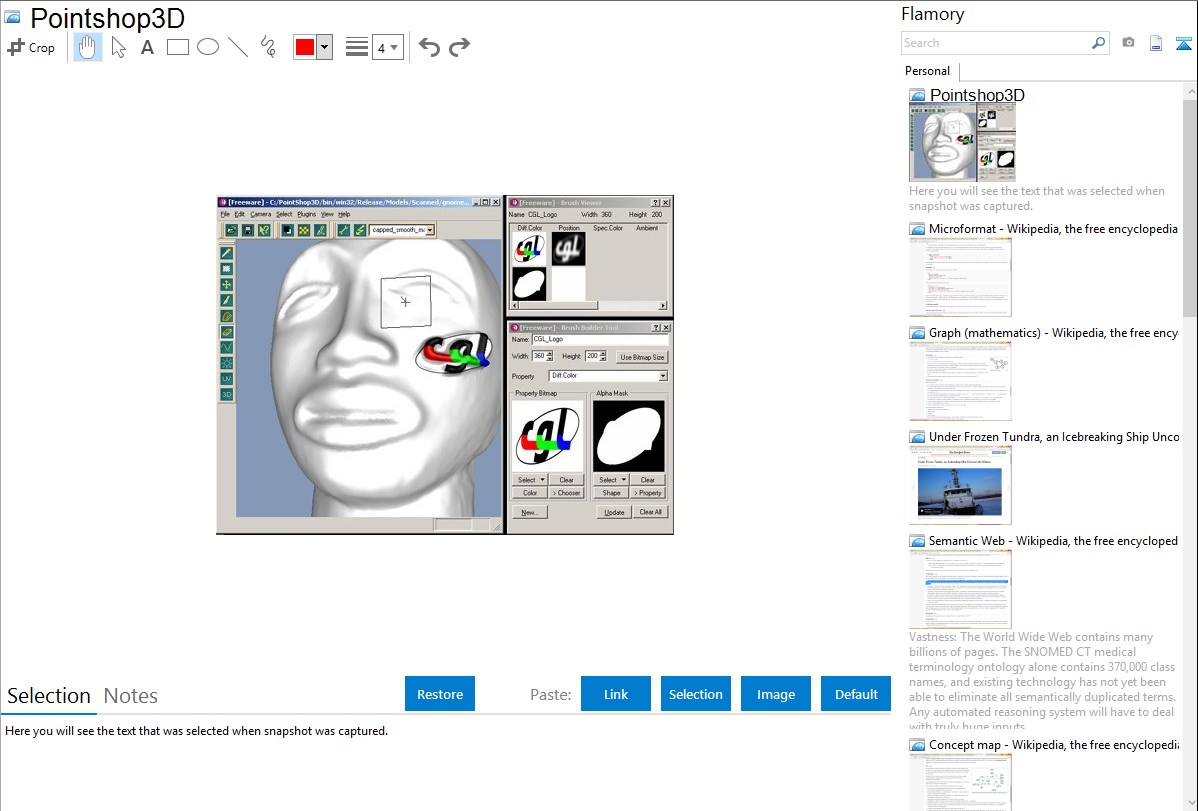Open the line width dropdown showing 4

coord(387,47)
